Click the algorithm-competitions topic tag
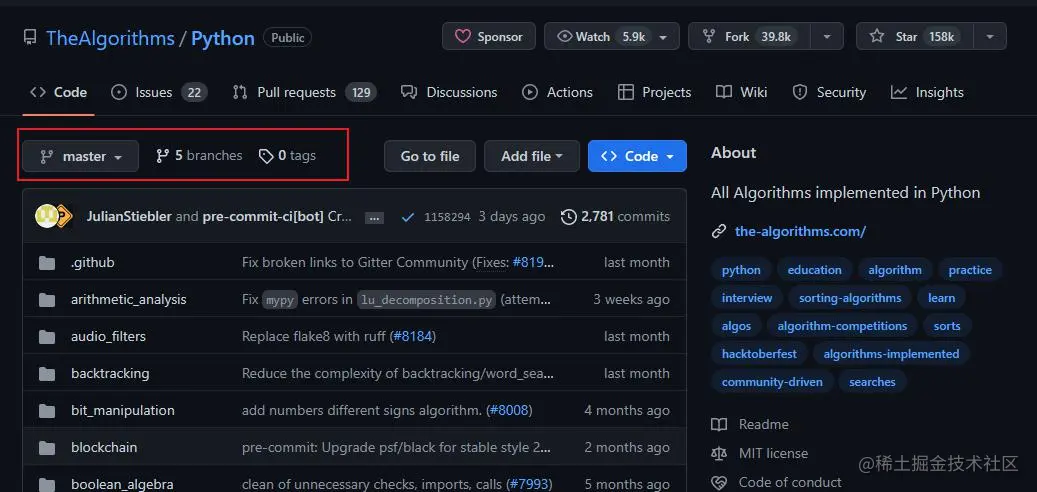The image size is (1037, 492). pos(842,326)
